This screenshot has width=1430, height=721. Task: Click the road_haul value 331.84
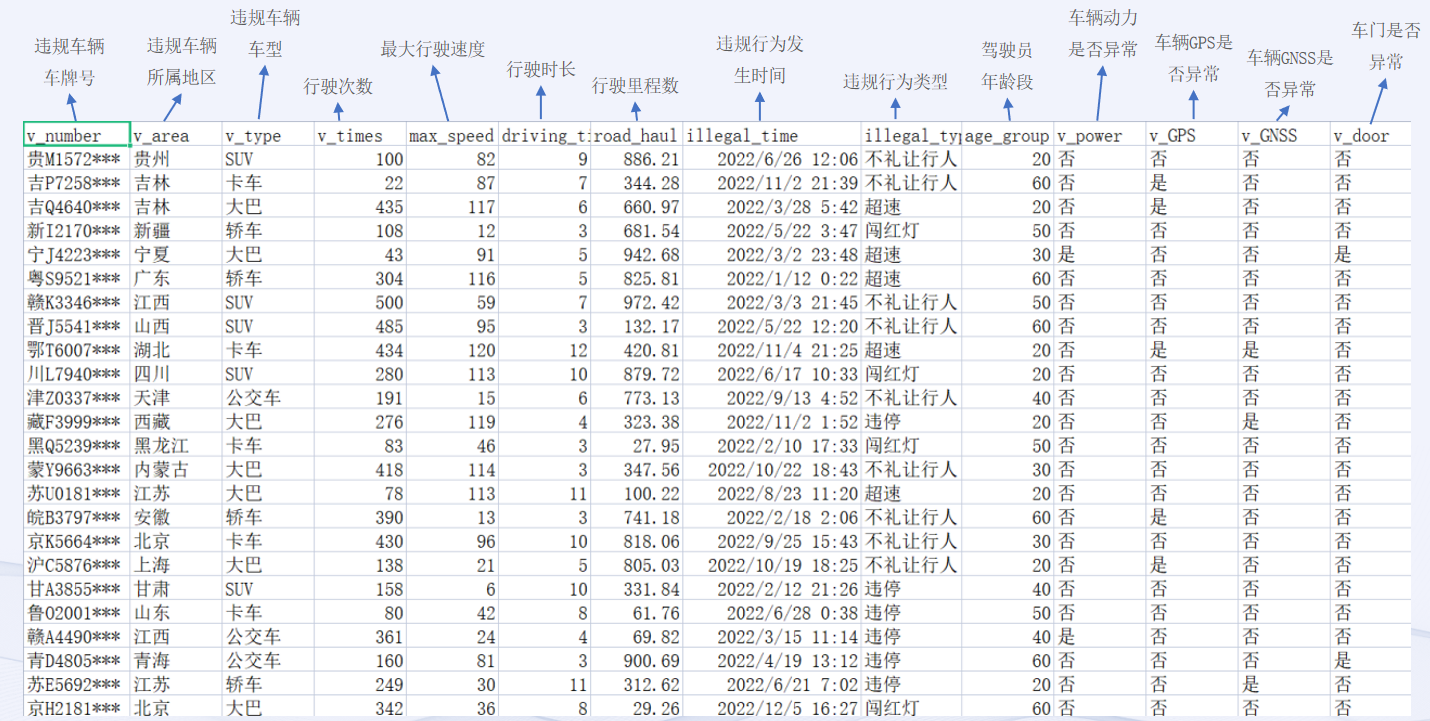tap(636, 589)
